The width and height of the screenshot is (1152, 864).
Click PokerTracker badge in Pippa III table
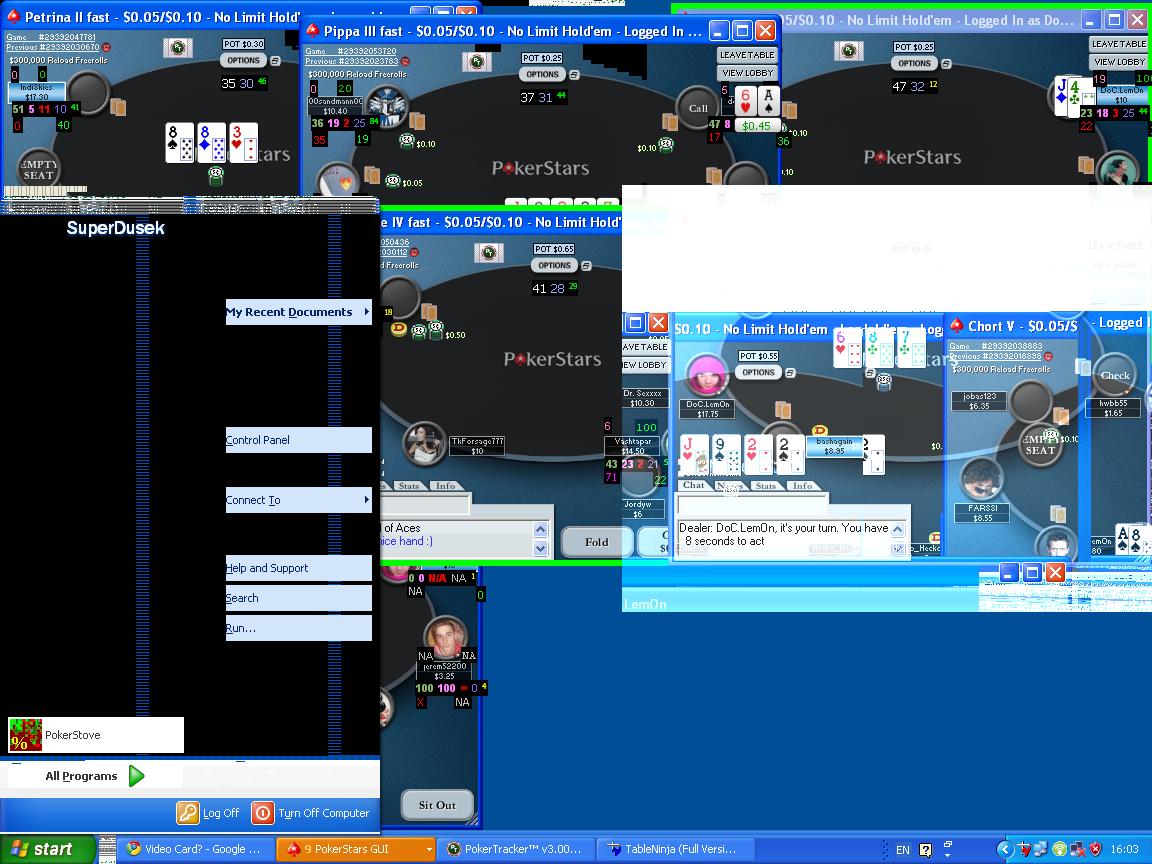476,61
